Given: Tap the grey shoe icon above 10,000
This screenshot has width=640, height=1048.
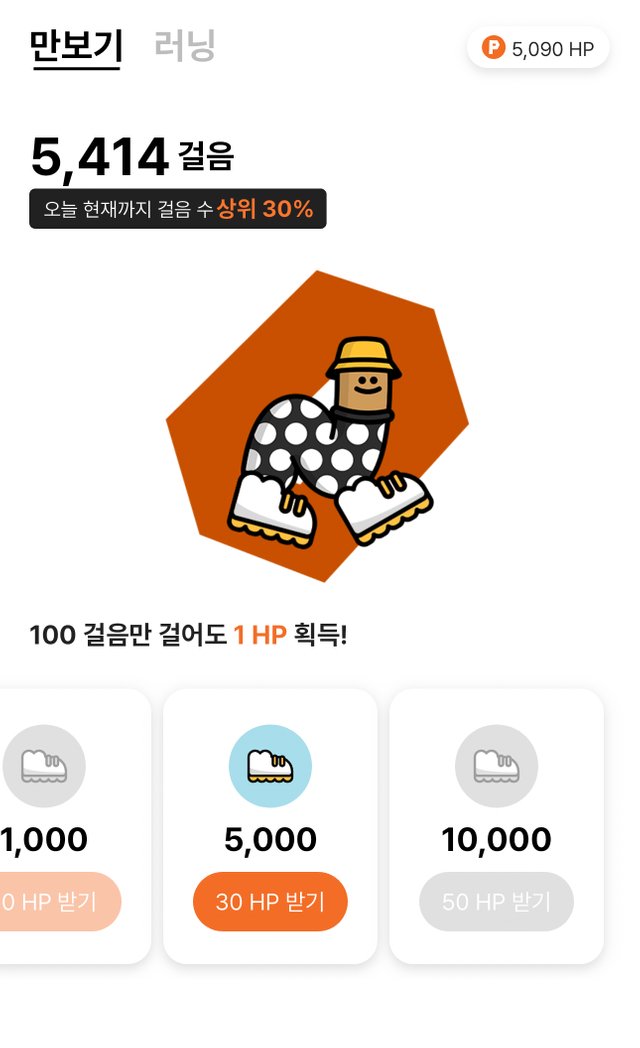Looking at the screenshot, I should (496, 766).
